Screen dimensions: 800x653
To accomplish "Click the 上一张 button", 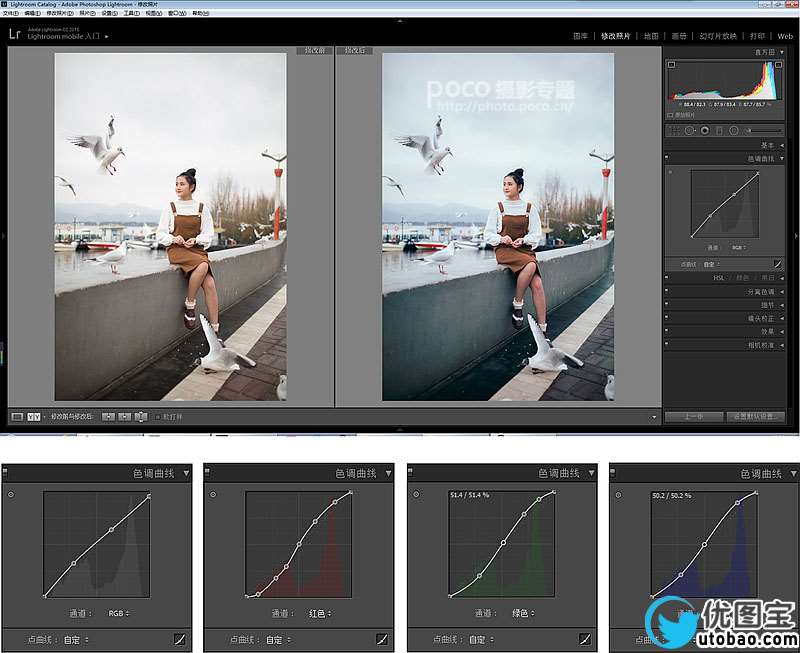I will click(x=694, y=417).
